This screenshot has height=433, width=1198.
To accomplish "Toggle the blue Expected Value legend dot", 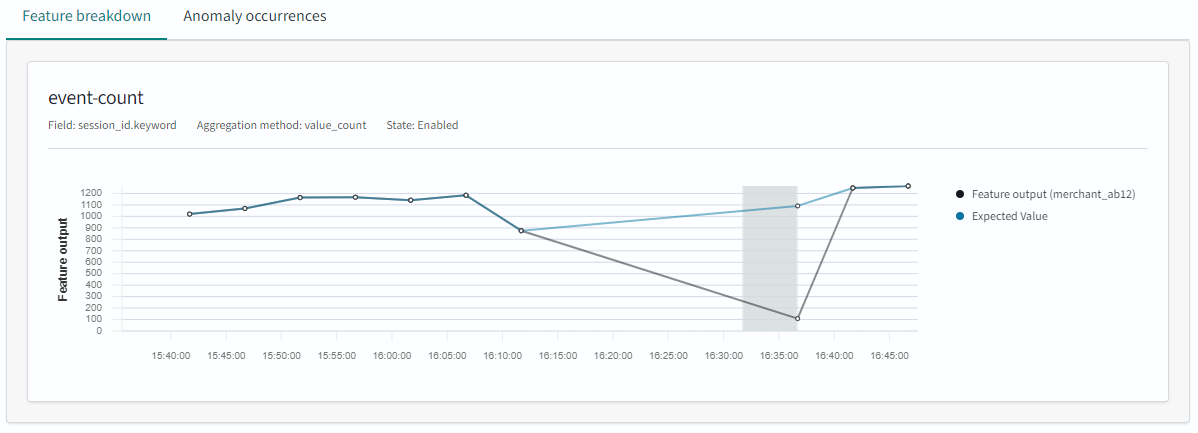I will tap(960, 216).
